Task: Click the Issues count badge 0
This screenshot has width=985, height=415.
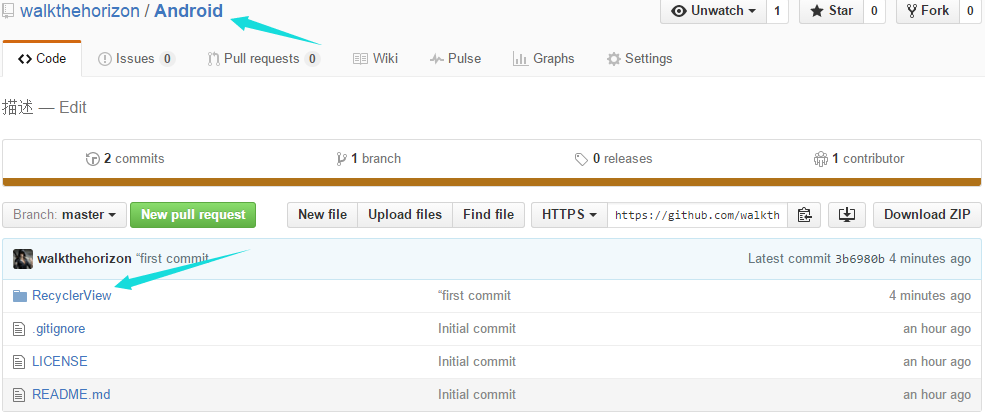Action: pos(166,59)
